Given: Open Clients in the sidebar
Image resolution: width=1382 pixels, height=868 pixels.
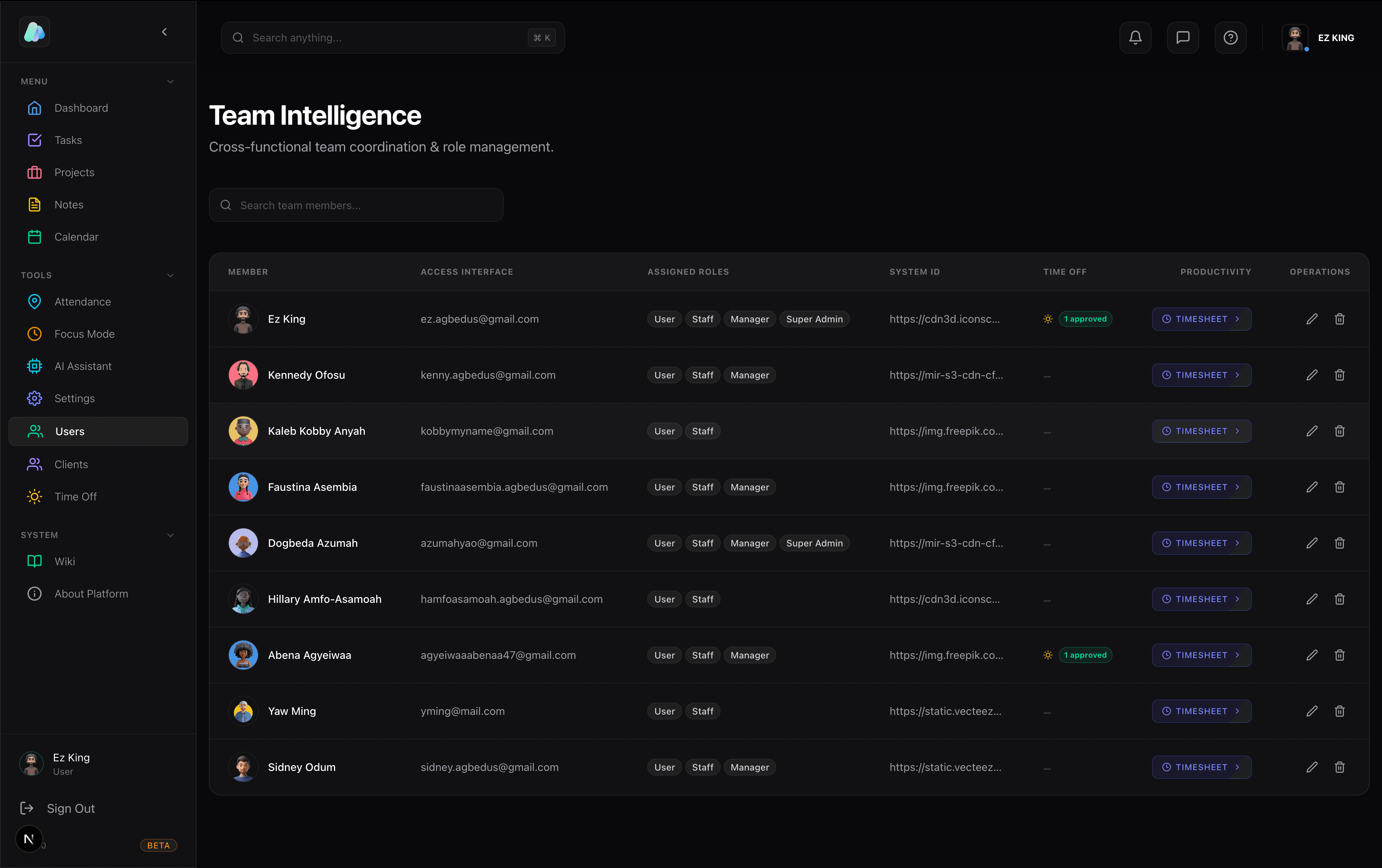Looking at the screenshot, I should pyautogui.click(x=98, y=464).
